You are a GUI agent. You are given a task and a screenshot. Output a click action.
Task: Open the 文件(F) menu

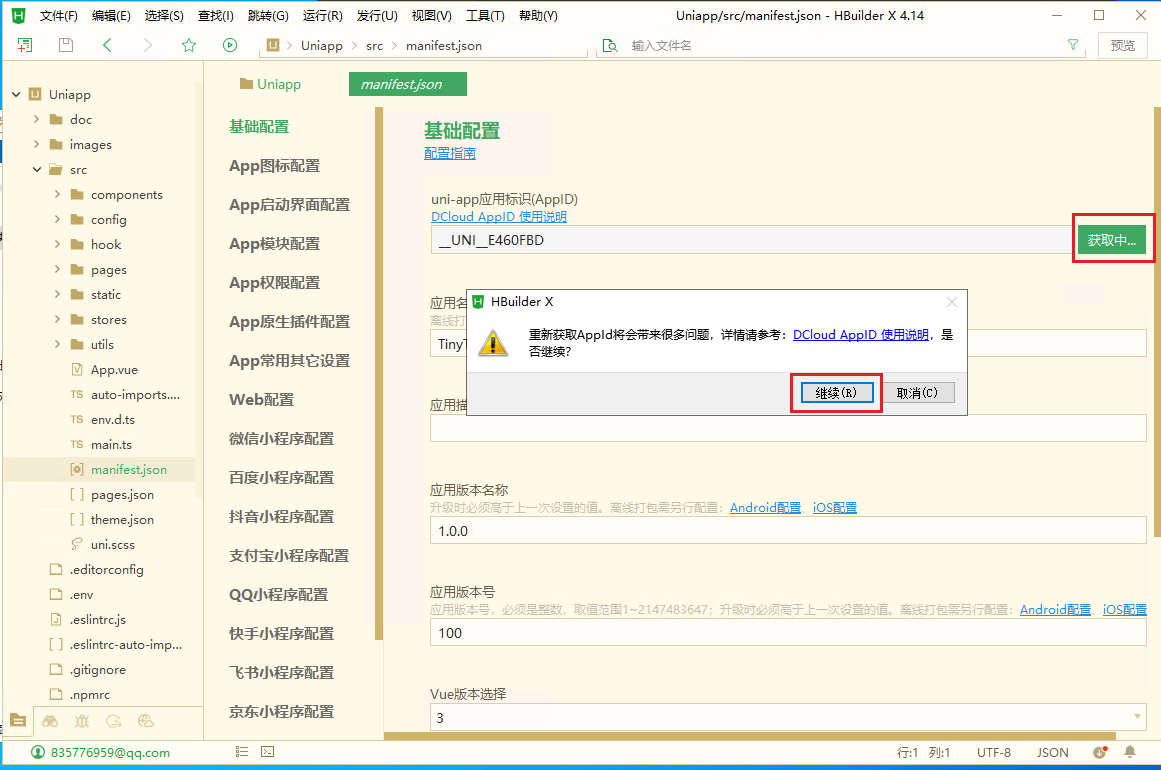pyautogui.click(x=58, y=16)
